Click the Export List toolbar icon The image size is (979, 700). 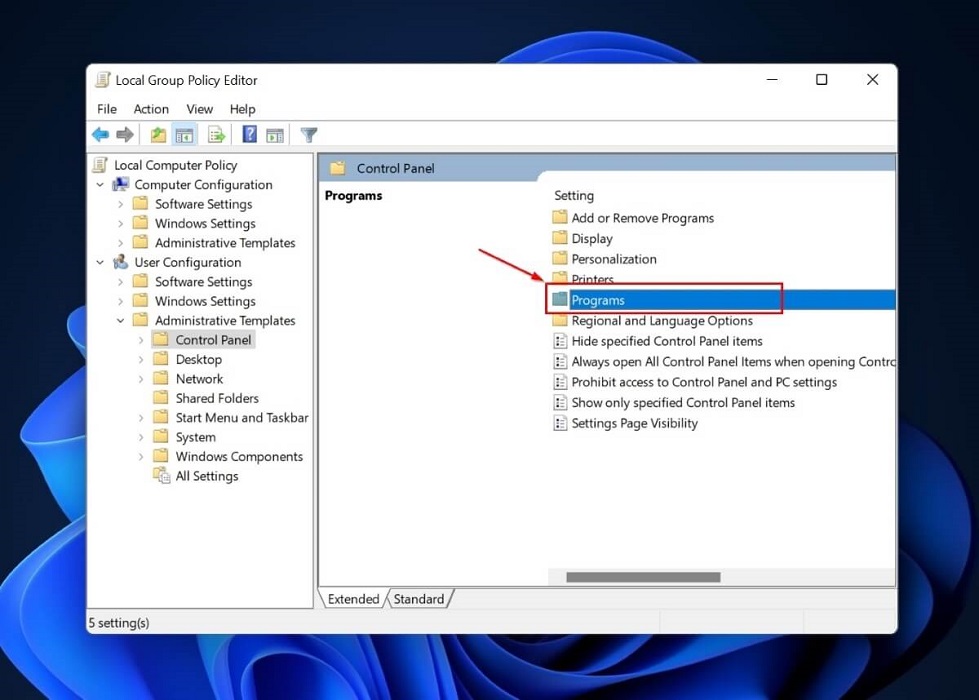[216, 134]
